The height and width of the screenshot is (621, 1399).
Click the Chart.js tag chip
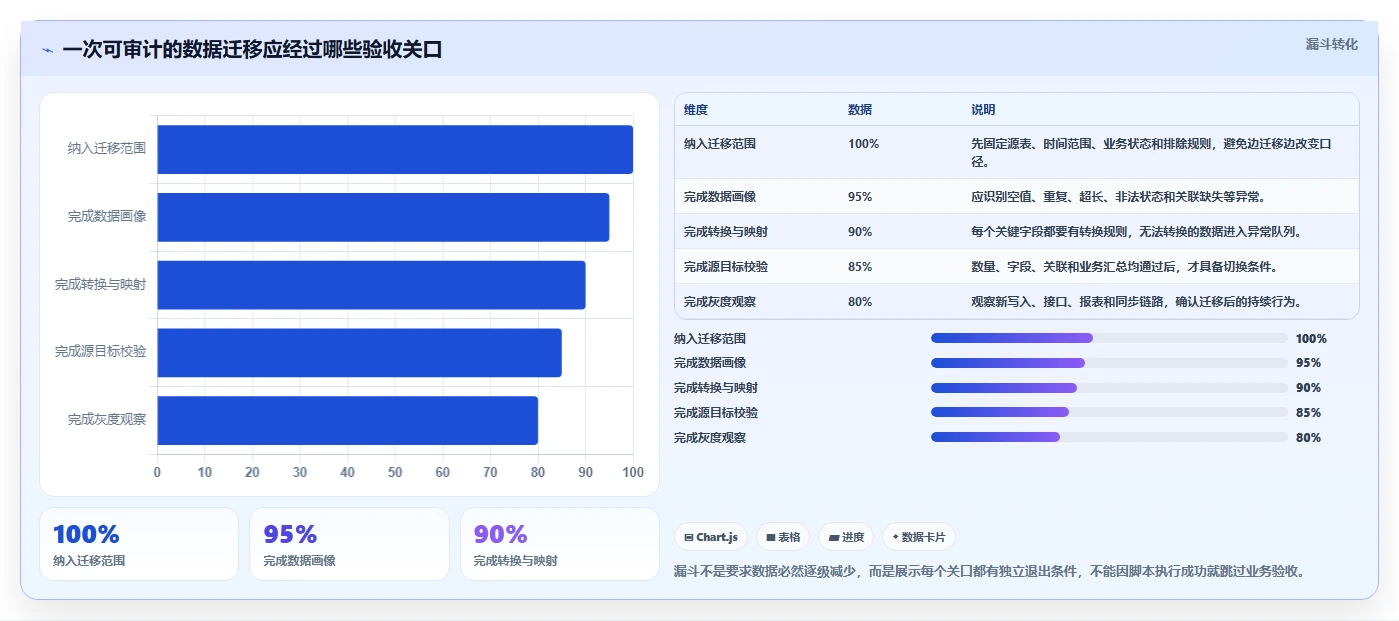click(x=711, y=537)
